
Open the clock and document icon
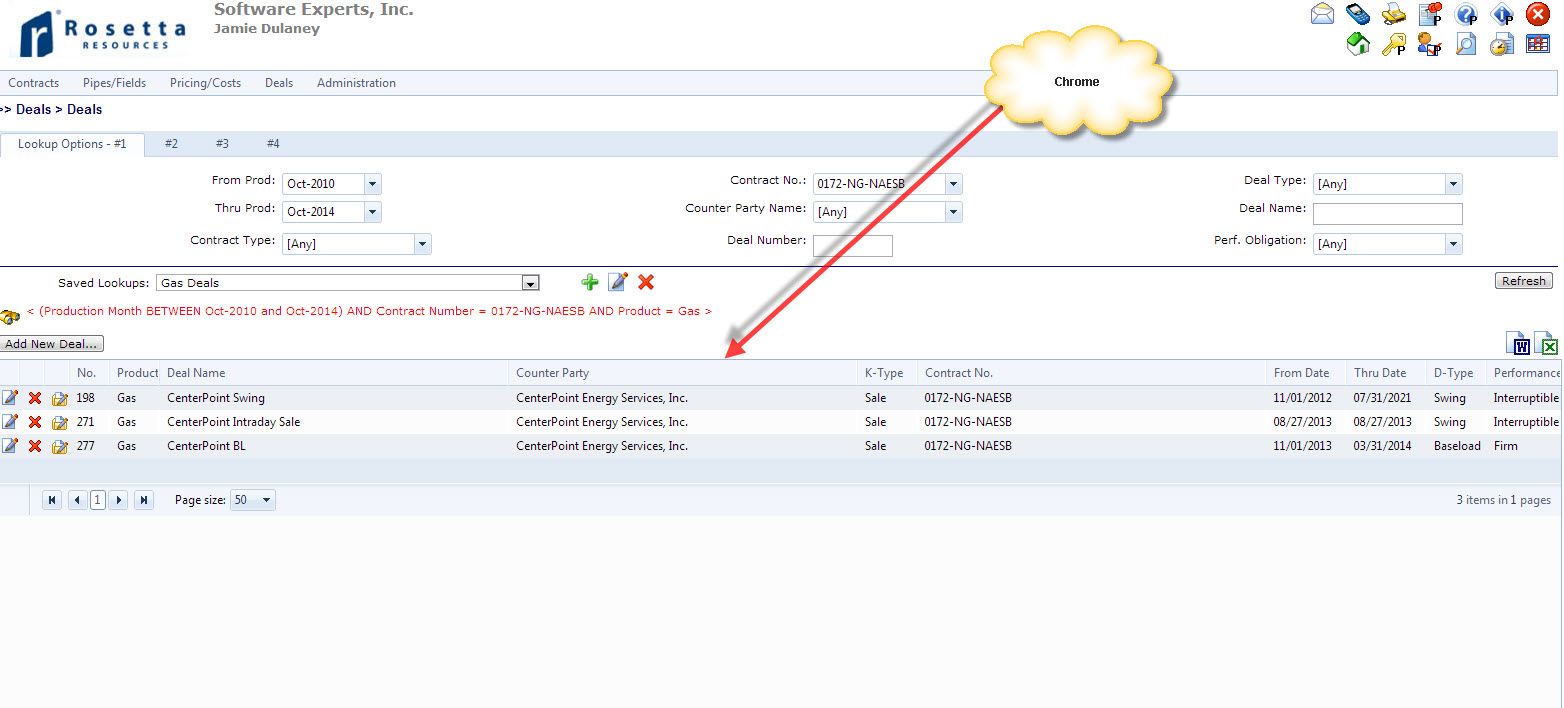pos(1502,44)
